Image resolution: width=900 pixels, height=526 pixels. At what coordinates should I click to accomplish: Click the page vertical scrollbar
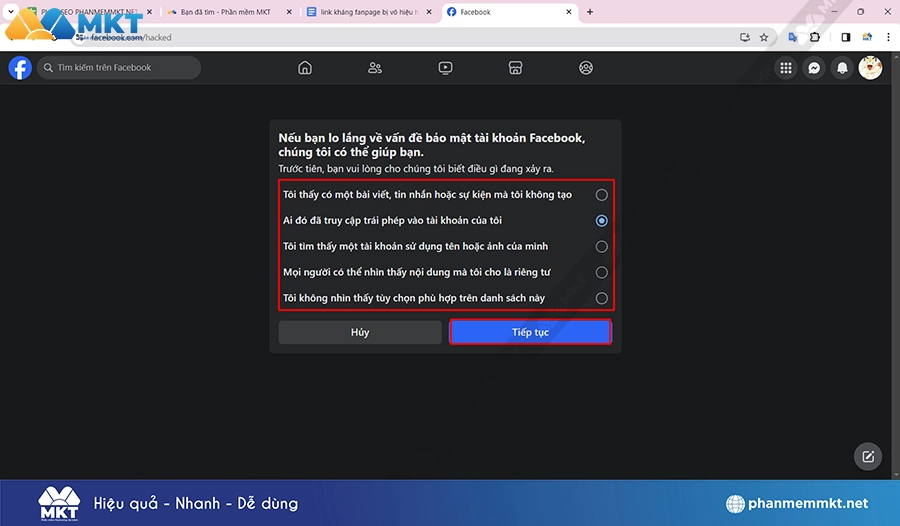[896, 265]
